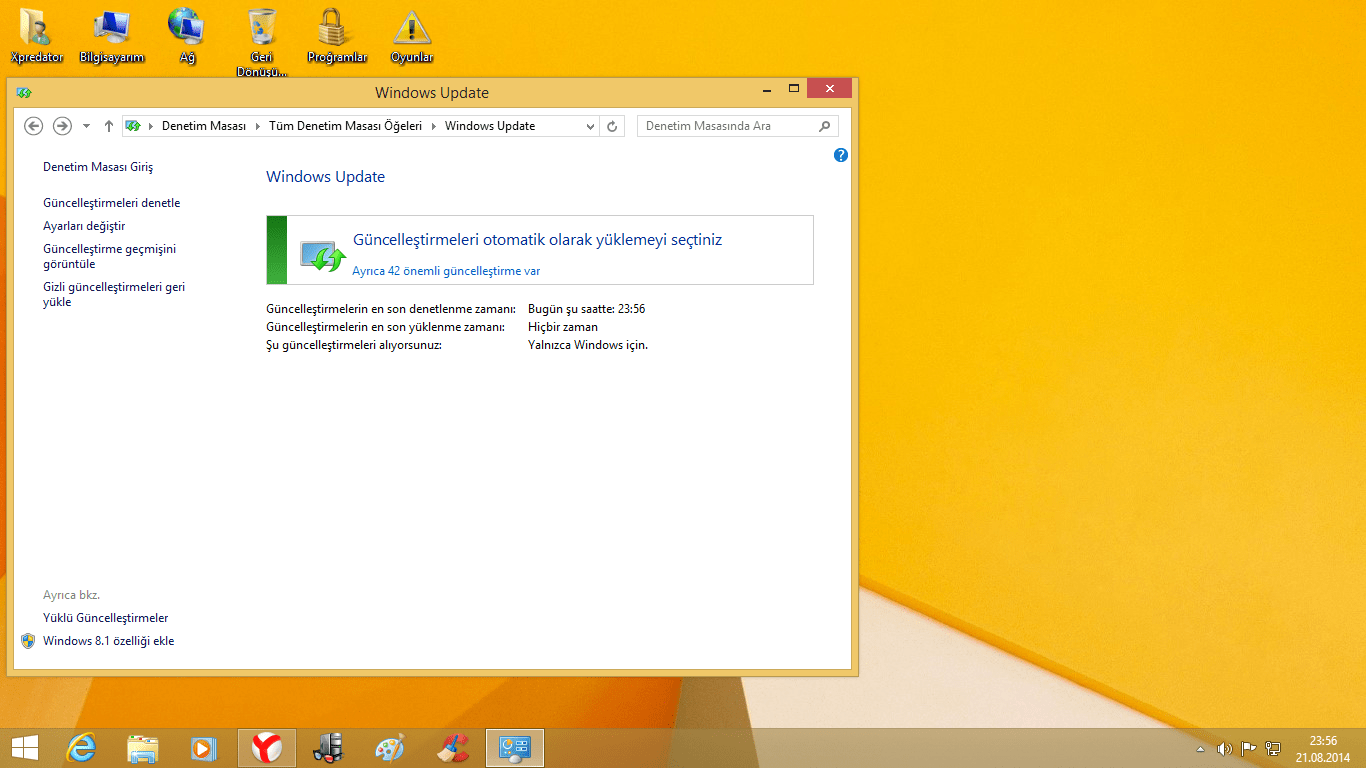This screenshot has width=1366, height=768.
Task: Open the Geri Dönüşüm recycle bin icon
Action: (262, 44)
